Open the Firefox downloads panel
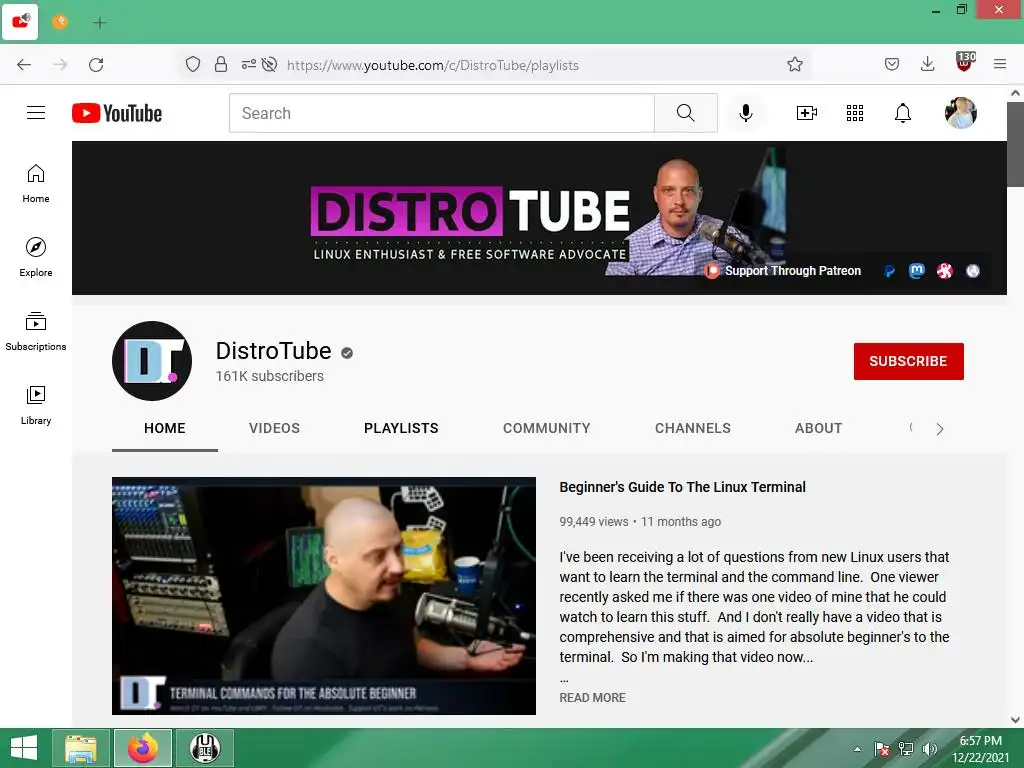 pyautogui.click(x=927, y=64)
